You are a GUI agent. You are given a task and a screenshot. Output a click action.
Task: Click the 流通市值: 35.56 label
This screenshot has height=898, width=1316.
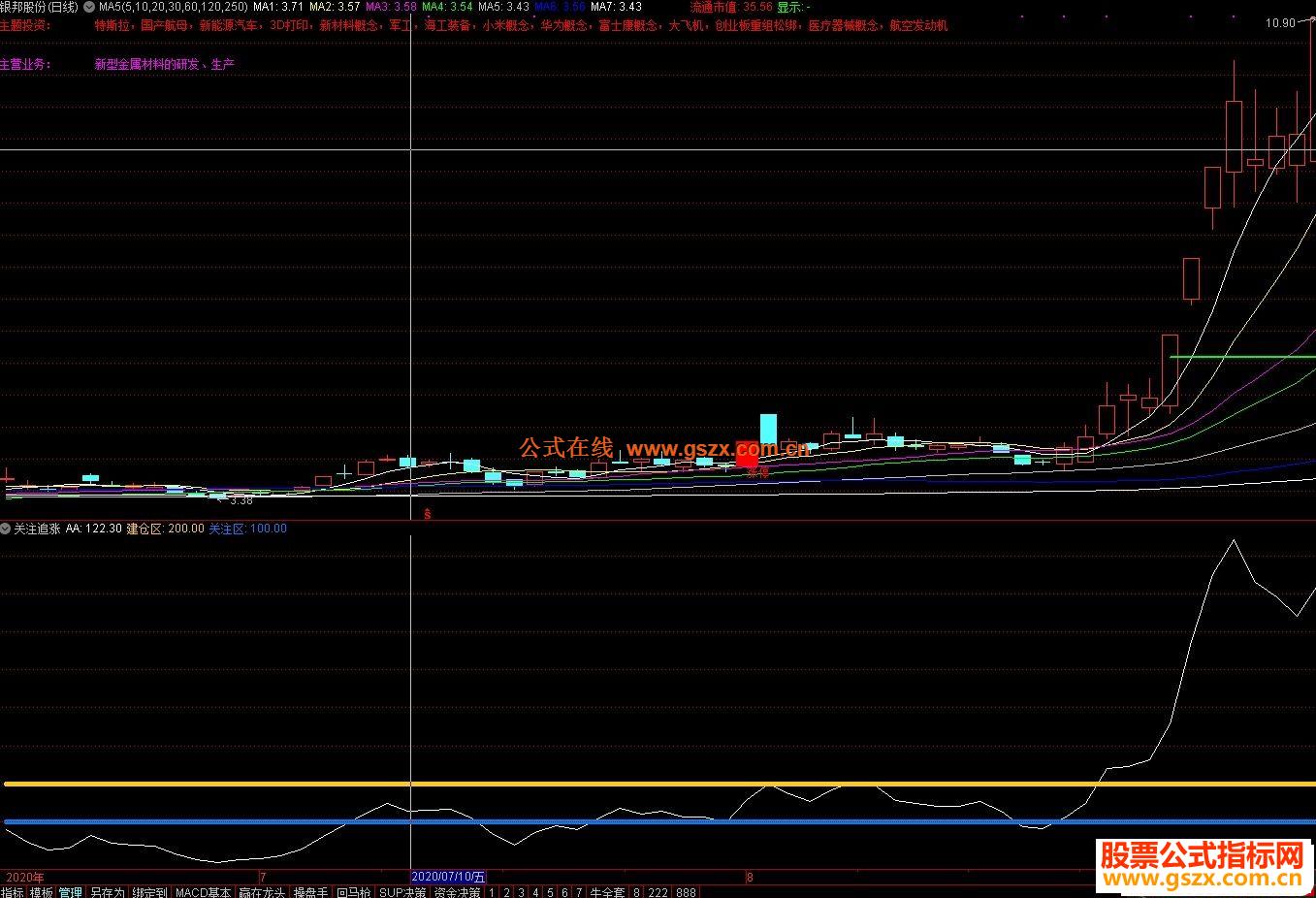pyautogui.click(x=731, y=7)
